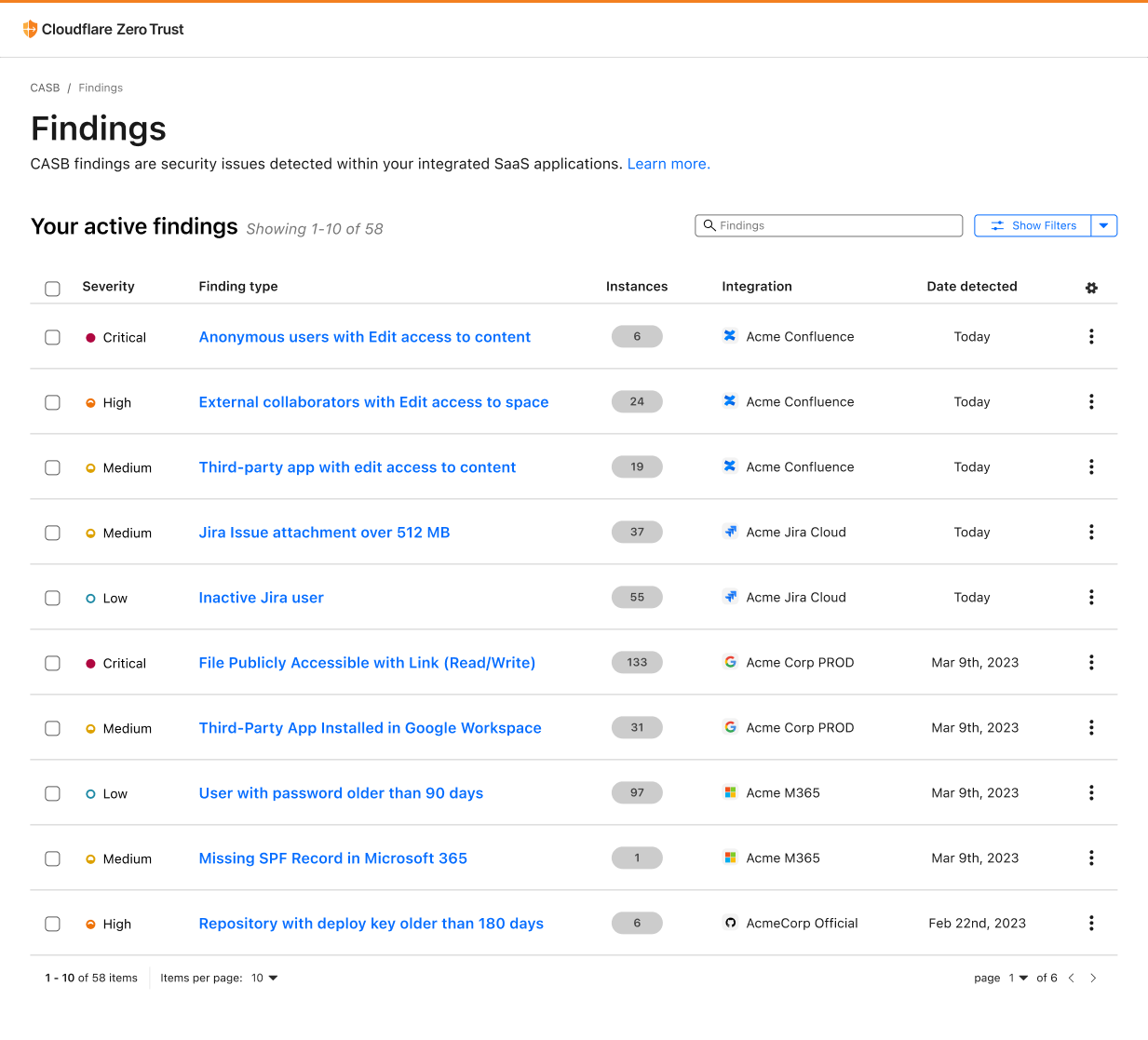
Task: Click the Jira icon in Jira Issue attachment row
Action: click(730, 532)
